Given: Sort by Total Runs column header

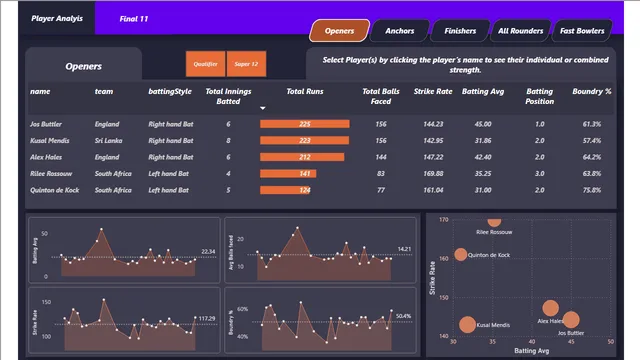Looking at the screenshot, I should click(x=304, y=91).
